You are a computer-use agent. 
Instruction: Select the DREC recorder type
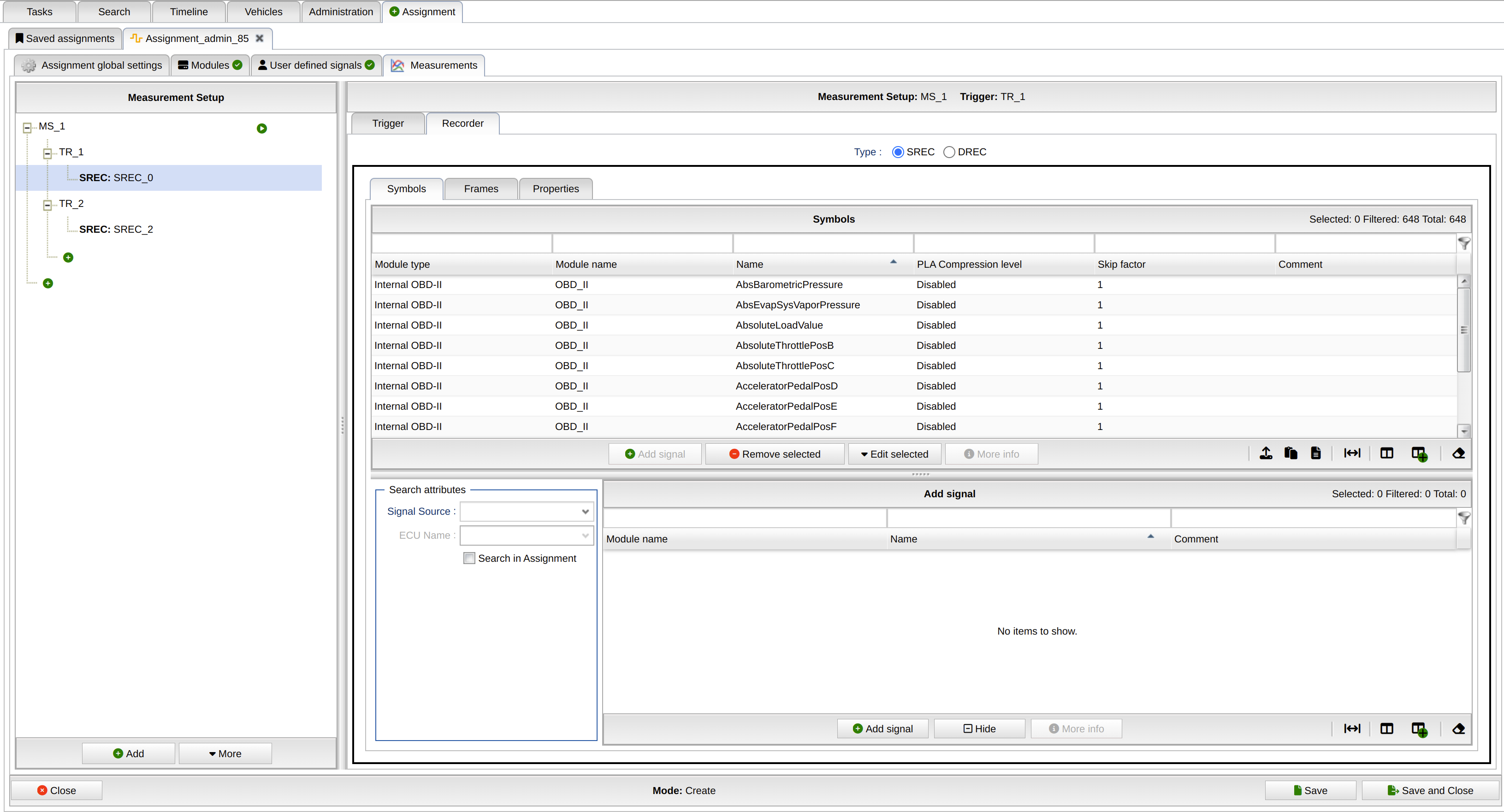coord(949,152)
